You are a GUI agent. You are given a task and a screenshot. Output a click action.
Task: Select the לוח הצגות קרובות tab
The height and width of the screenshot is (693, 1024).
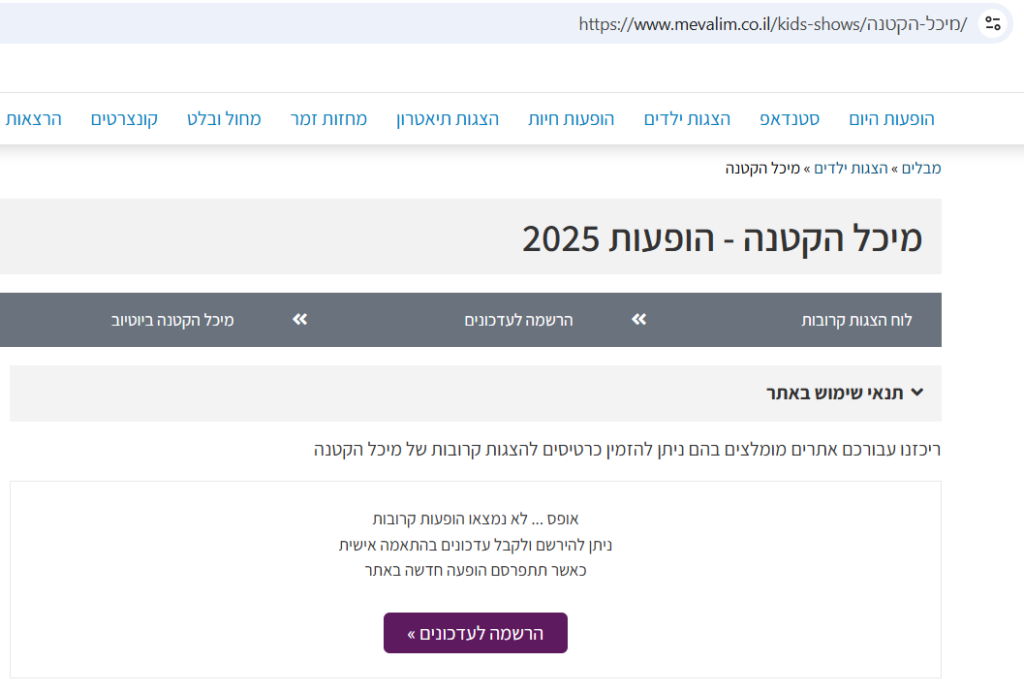point(857,320)
